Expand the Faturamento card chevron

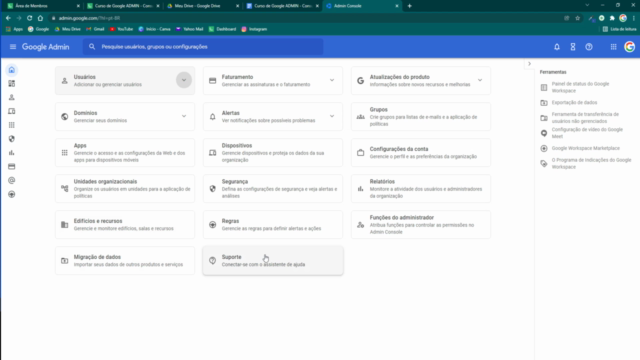(x=332, y=80)
